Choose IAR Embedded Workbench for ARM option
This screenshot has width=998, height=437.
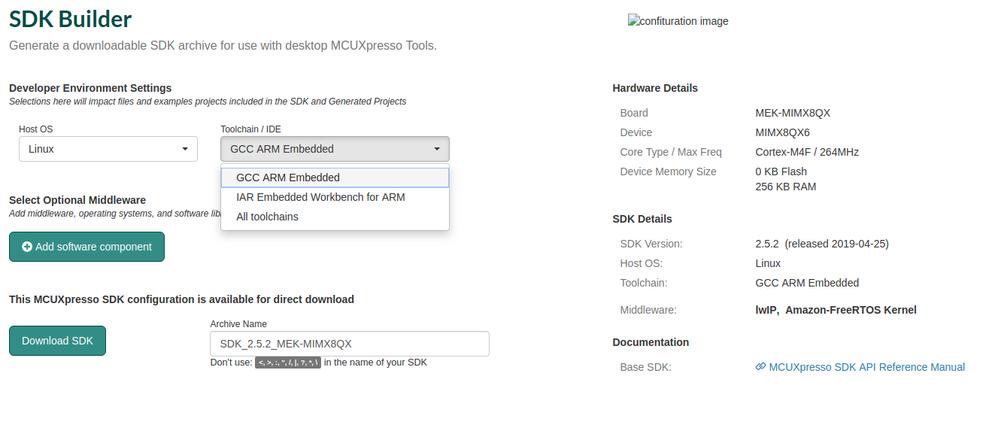tap(320, 197)
